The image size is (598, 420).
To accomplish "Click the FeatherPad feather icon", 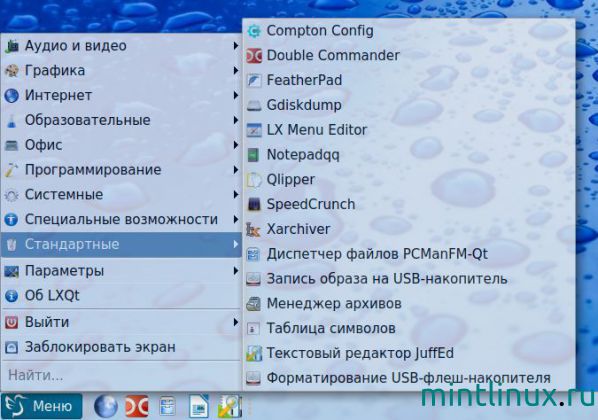I will [x=254, y=80].
